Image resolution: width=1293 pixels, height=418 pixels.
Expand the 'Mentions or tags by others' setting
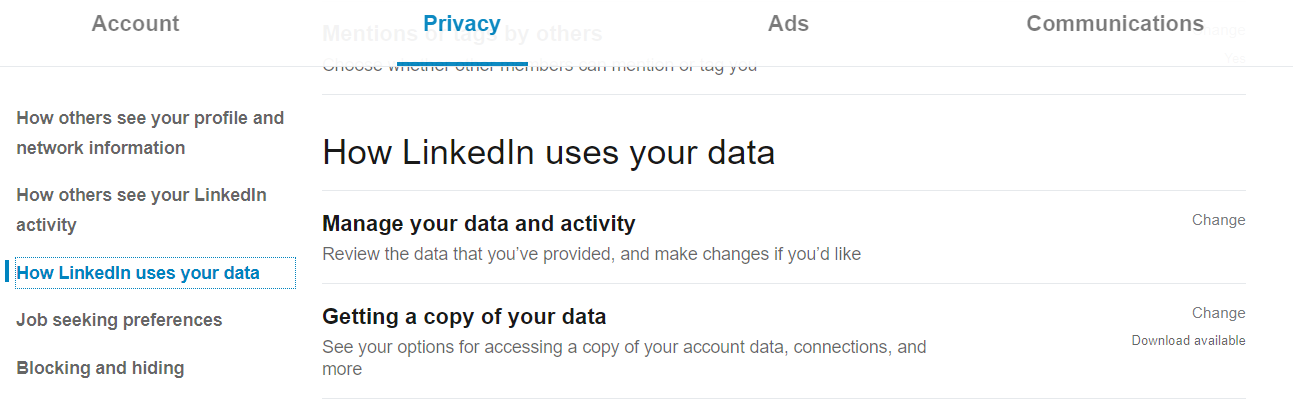pos(462,38)
